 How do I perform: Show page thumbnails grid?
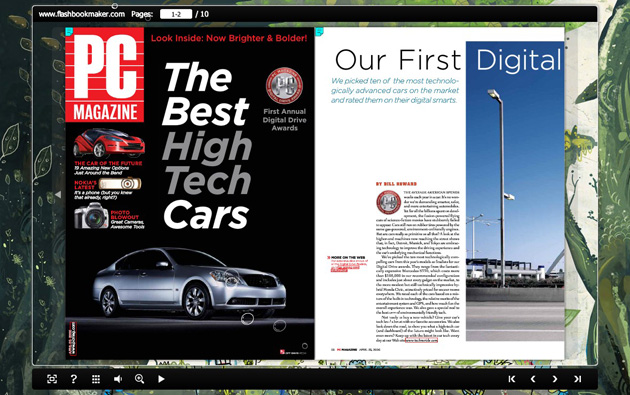[96, 379]
